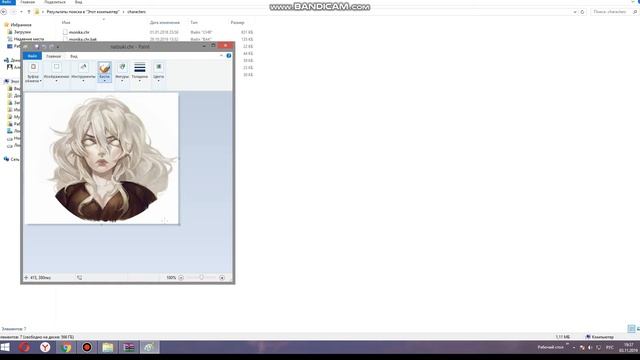
Task: Open the Brushes dropdown in Paint
Action: click(104, 73)
